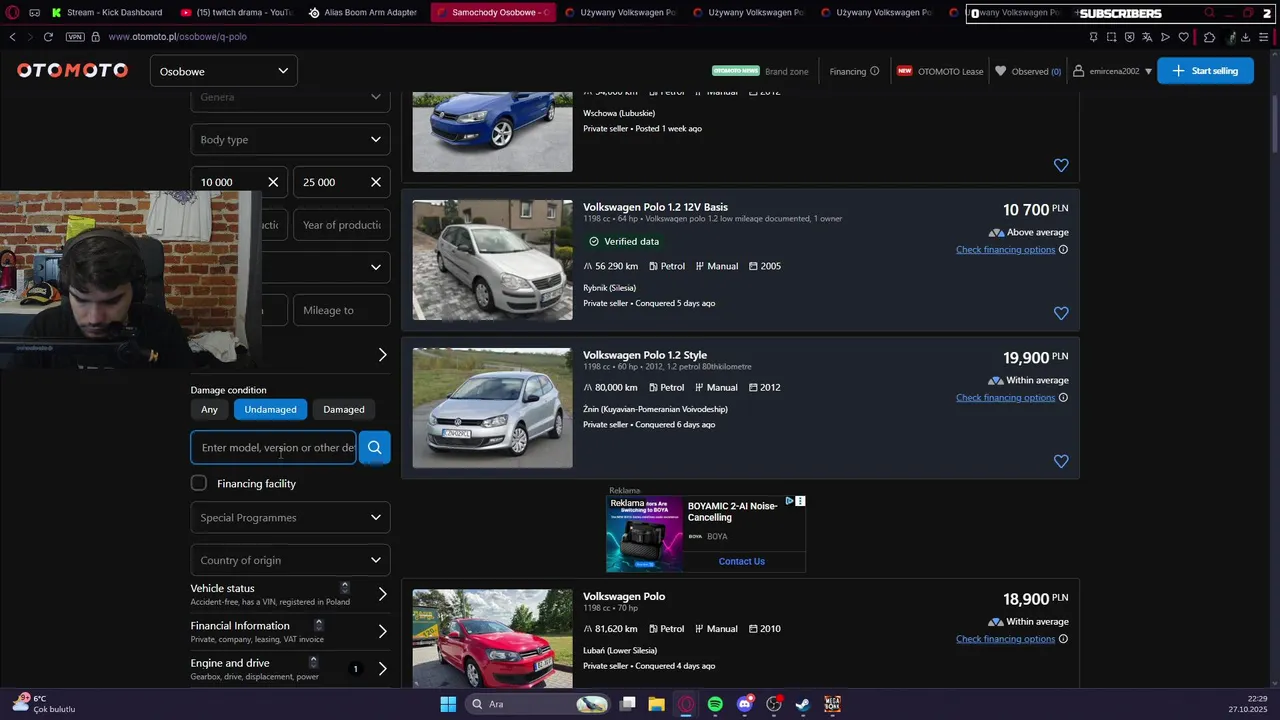Switch to Stream - Kick Dashboard tab

click(x=107, y=13)
